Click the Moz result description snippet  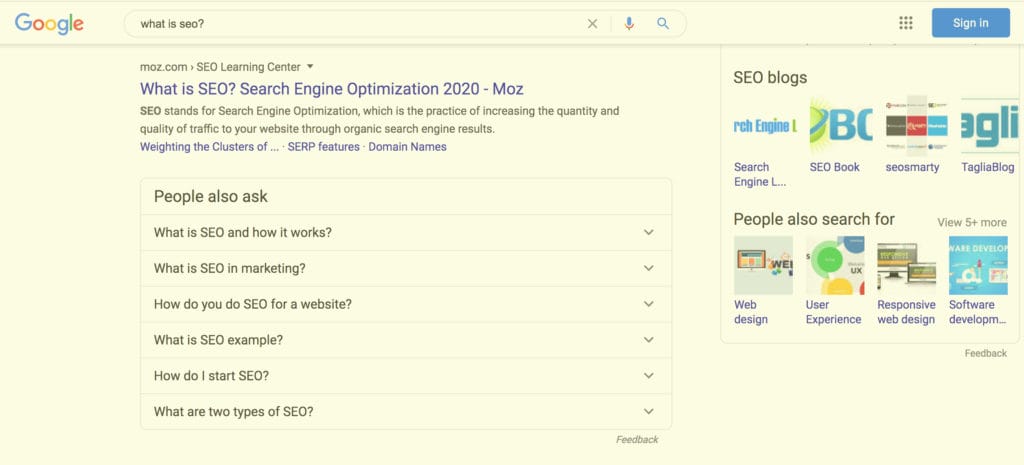pyautogui.click(x=379, y=120)
